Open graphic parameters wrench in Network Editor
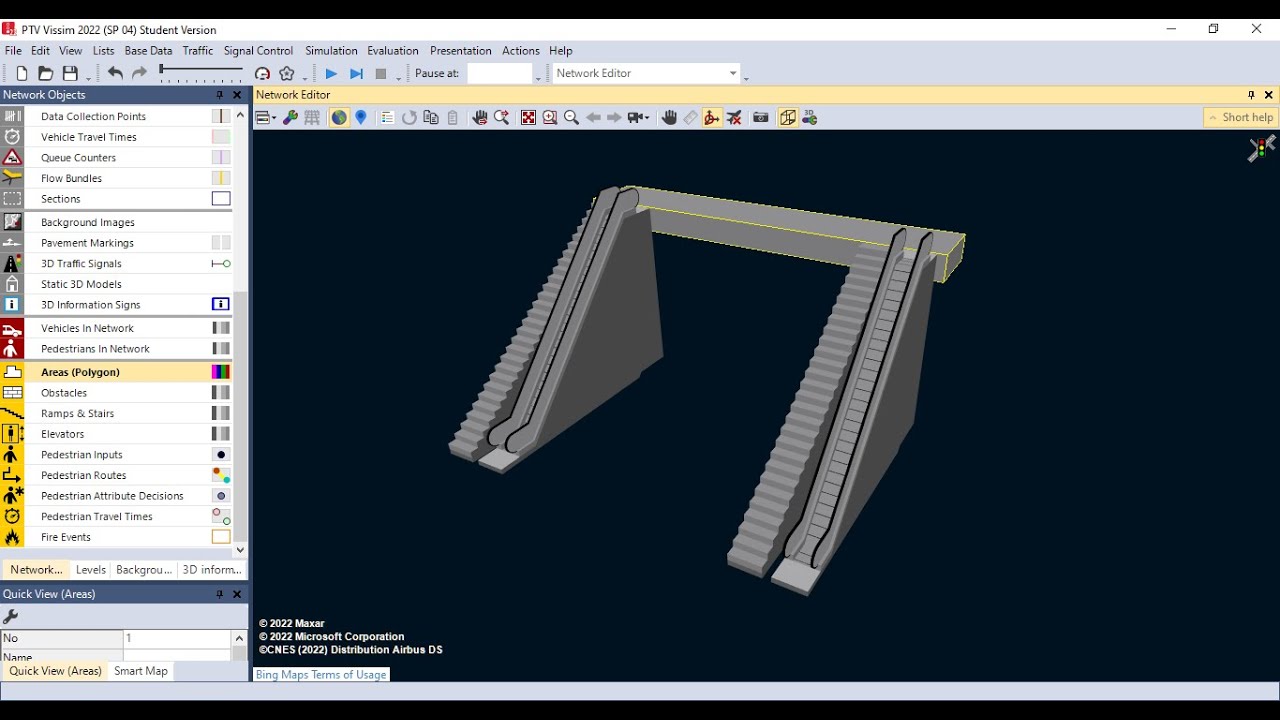 click(x=290, y=117)
